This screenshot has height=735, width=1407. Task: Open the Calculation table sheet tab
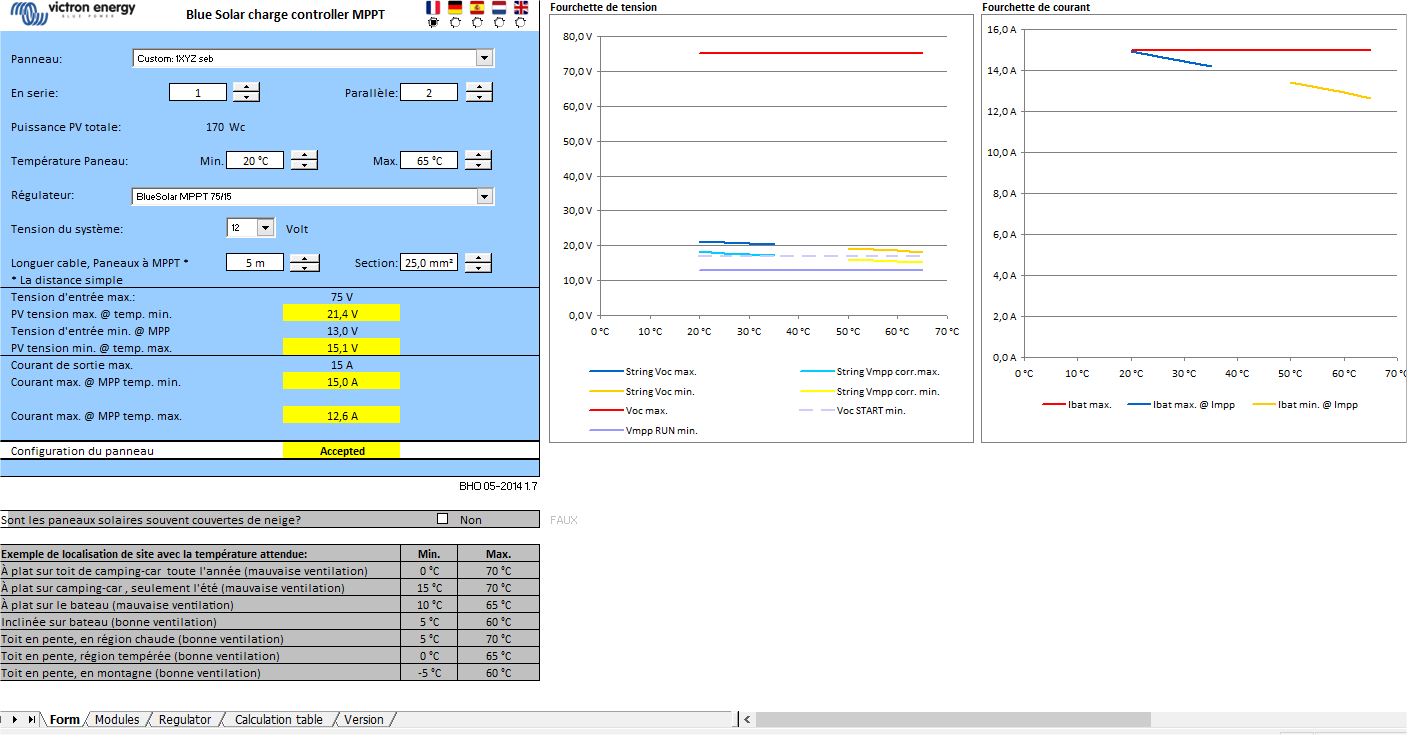coord(278,719)
